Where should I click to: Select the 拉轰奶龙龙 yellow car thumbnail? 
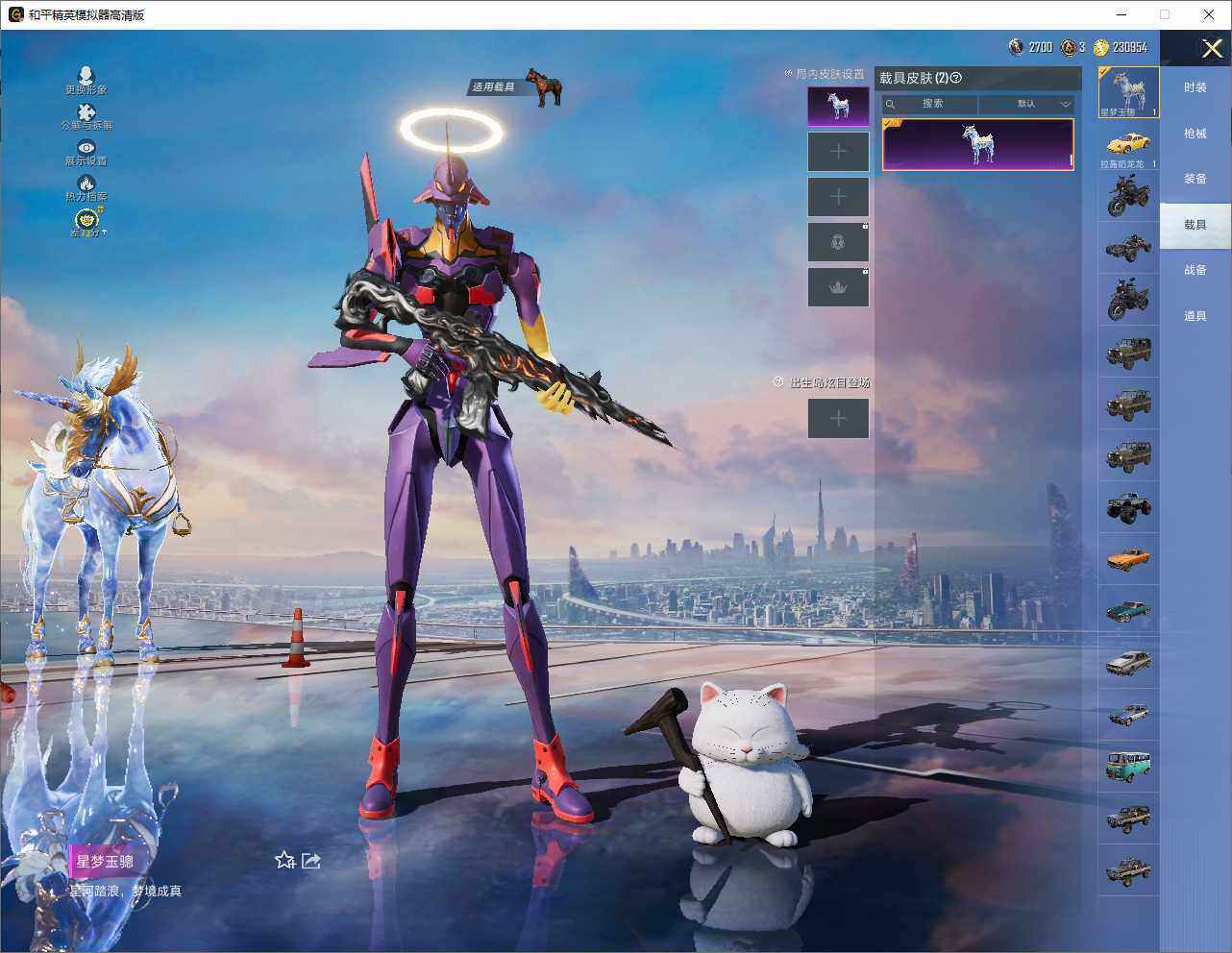pyautogui.click(x=1129, y=145)
